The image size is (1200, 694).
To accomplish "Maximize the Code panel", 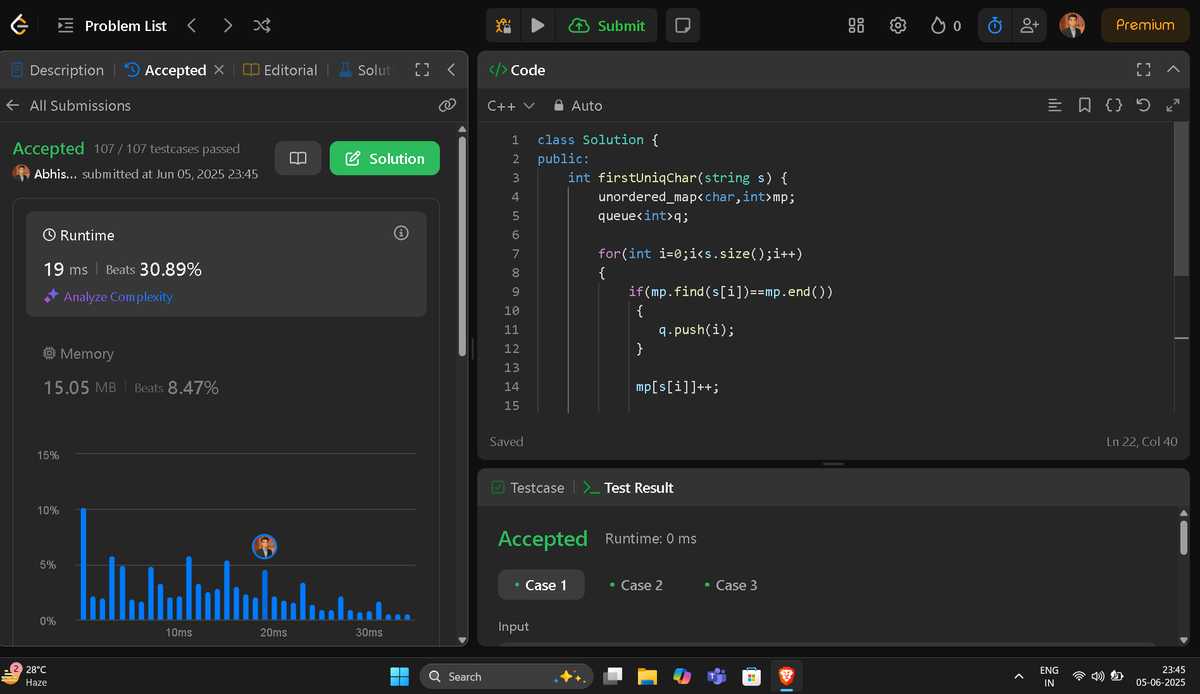I will (1144, 70).
